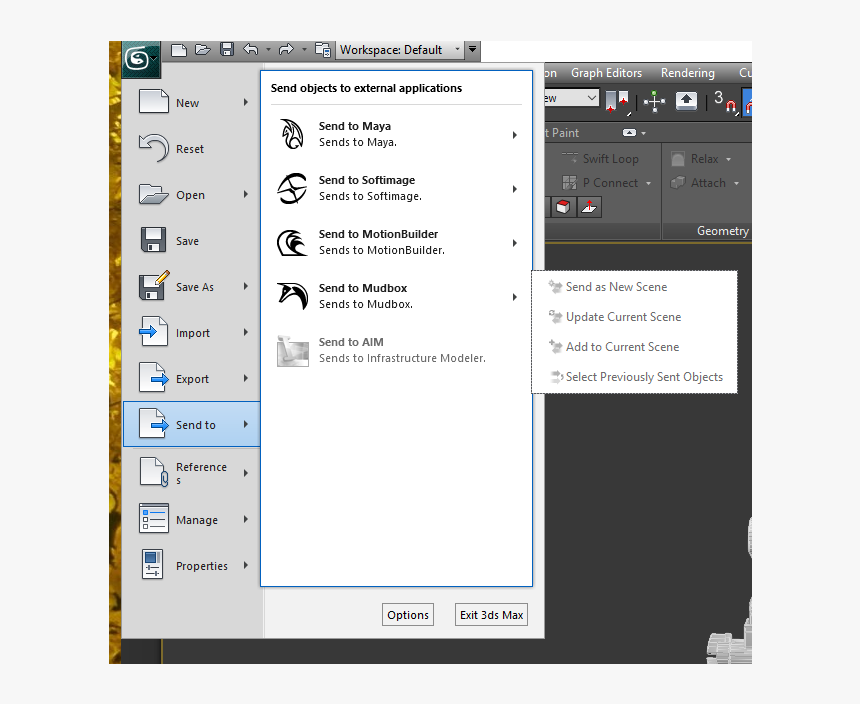Viewport: 860px width, 704px height.
Task: Expand the New submenu arrow
Action: tap(246, 102)
